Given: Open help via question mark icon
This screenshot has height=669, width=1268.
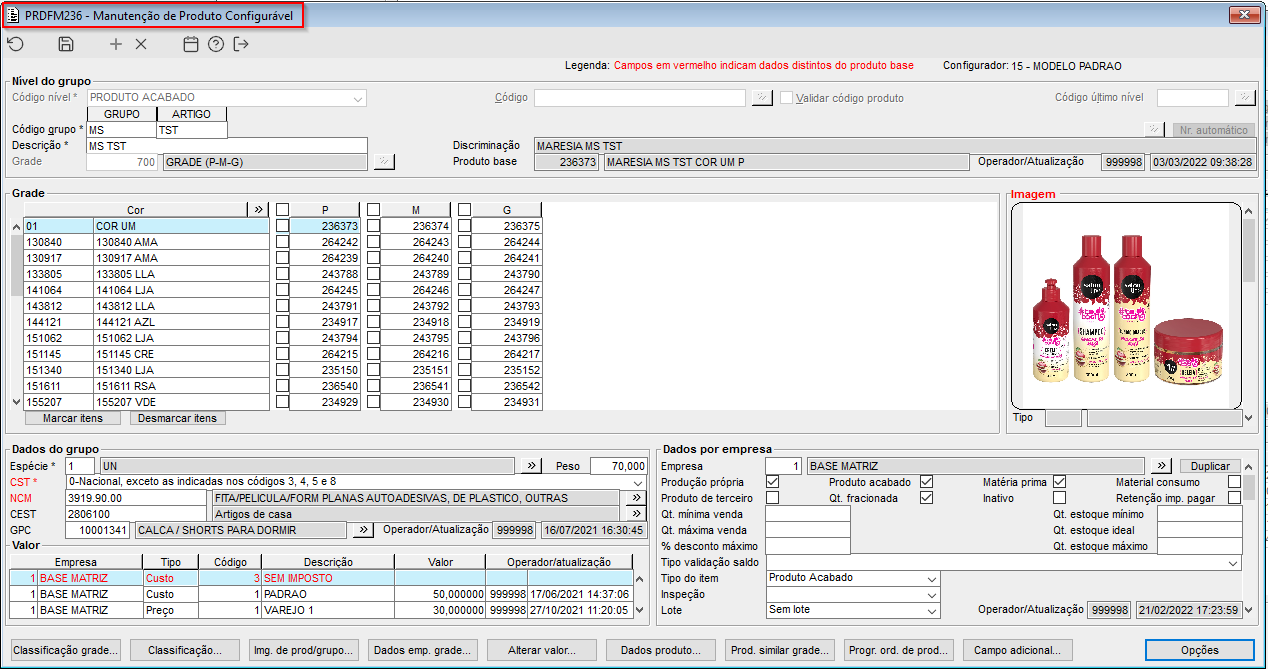Looking at the screenshot, I should [216, 44].
